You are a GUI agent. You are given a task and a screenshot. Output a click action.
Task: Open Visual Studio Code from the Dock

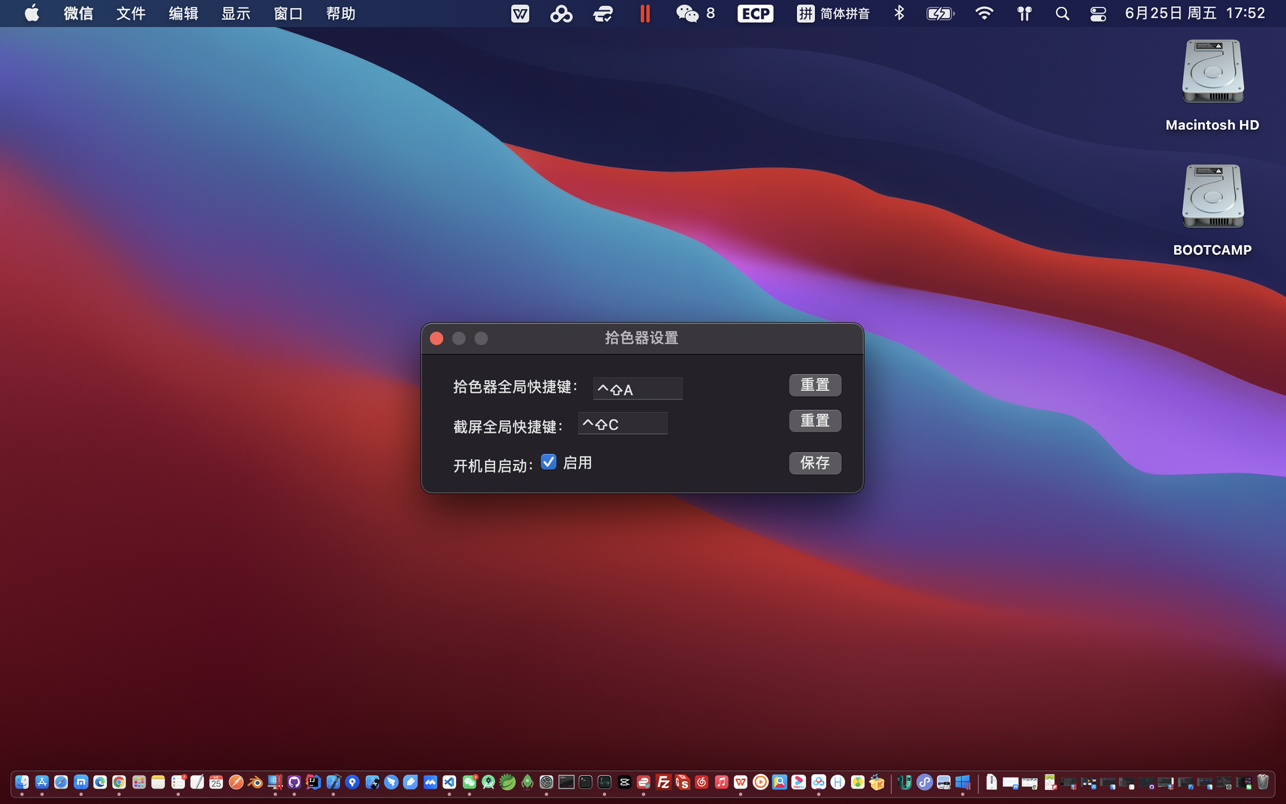[449, 782]
